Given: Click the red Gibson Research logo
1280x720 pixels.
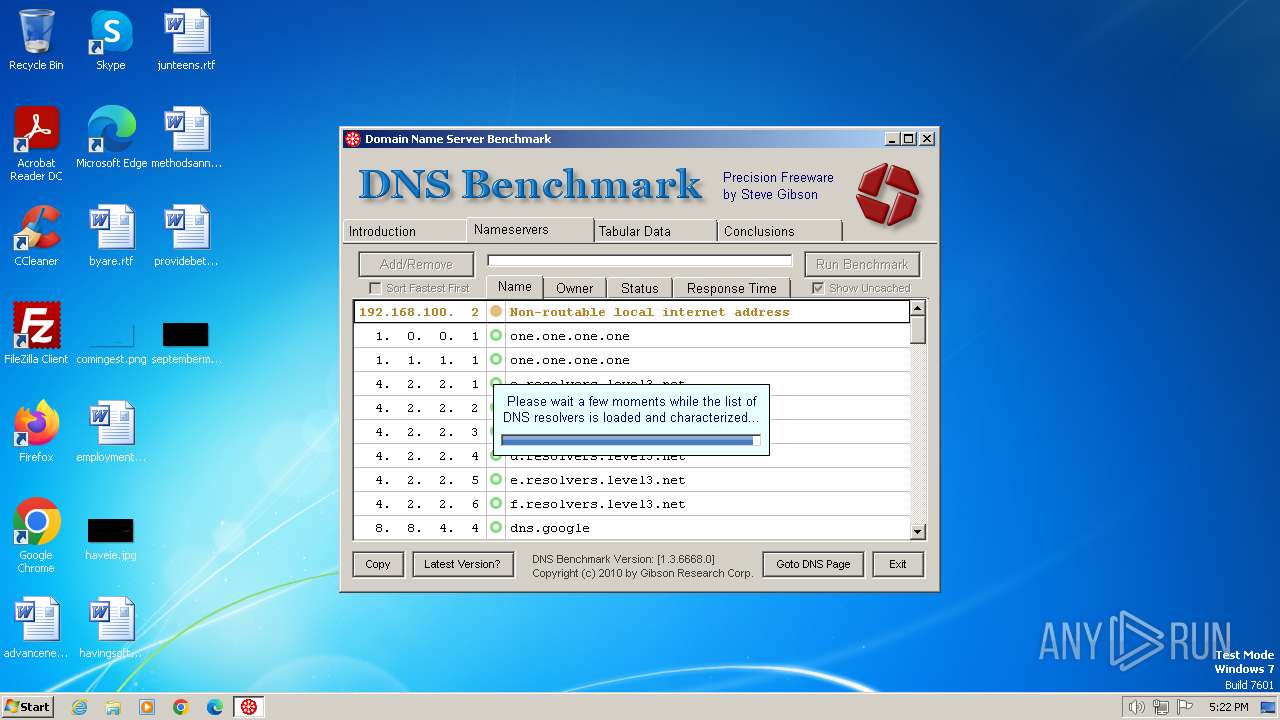Looking at the screenshot, I should coord(887,194).
